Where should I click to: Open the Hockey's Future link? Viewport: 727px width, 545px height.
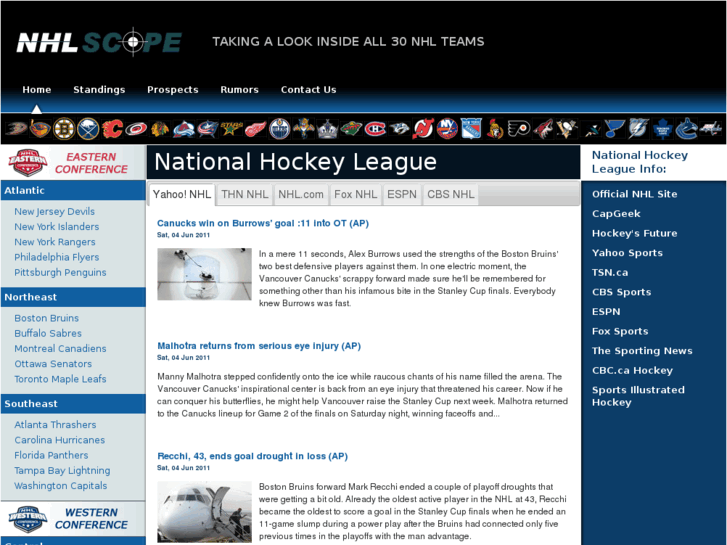tap(634, 233)
